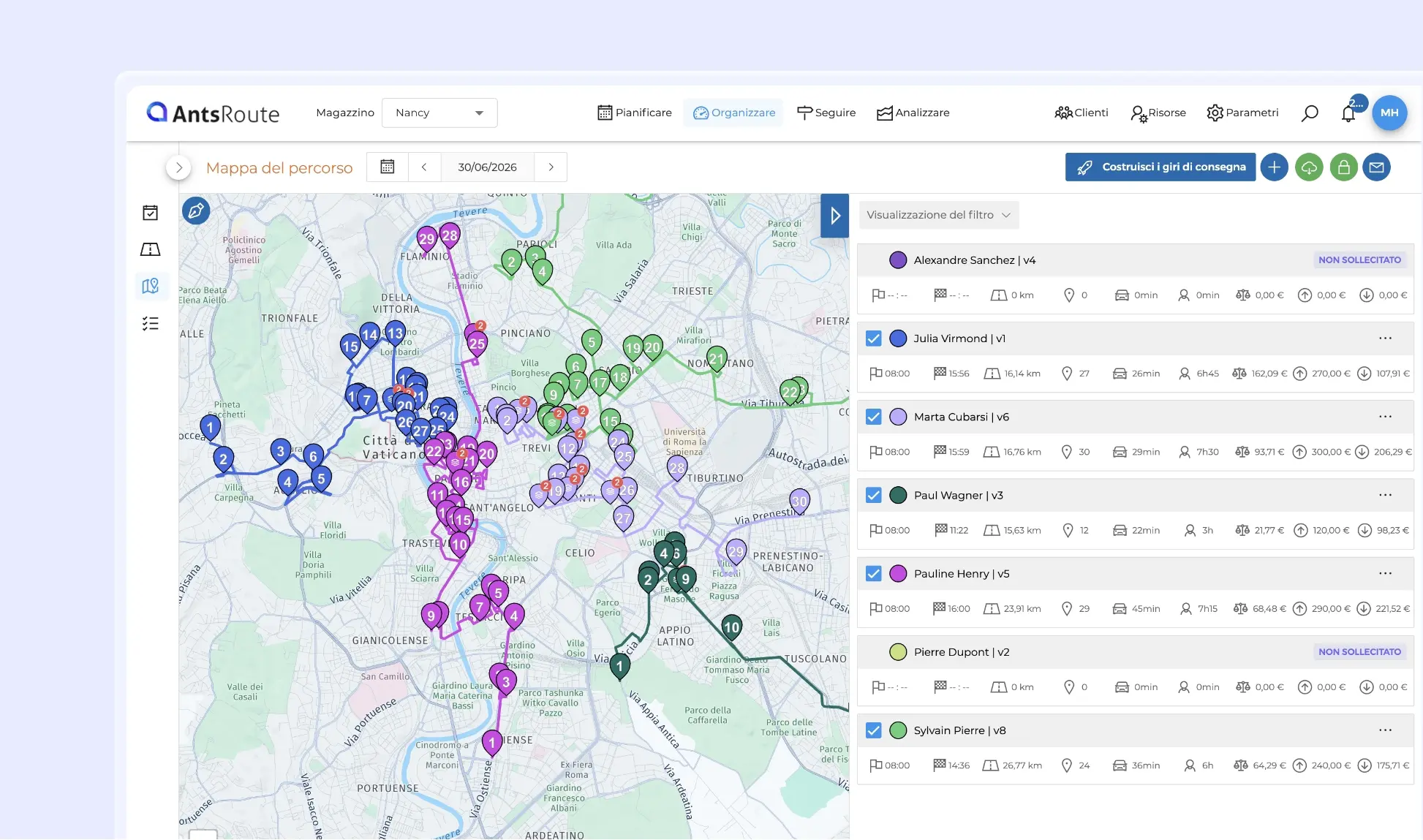Open sidebar road view icon
The image size is (1423, 840).
click(x=150, y=249)
